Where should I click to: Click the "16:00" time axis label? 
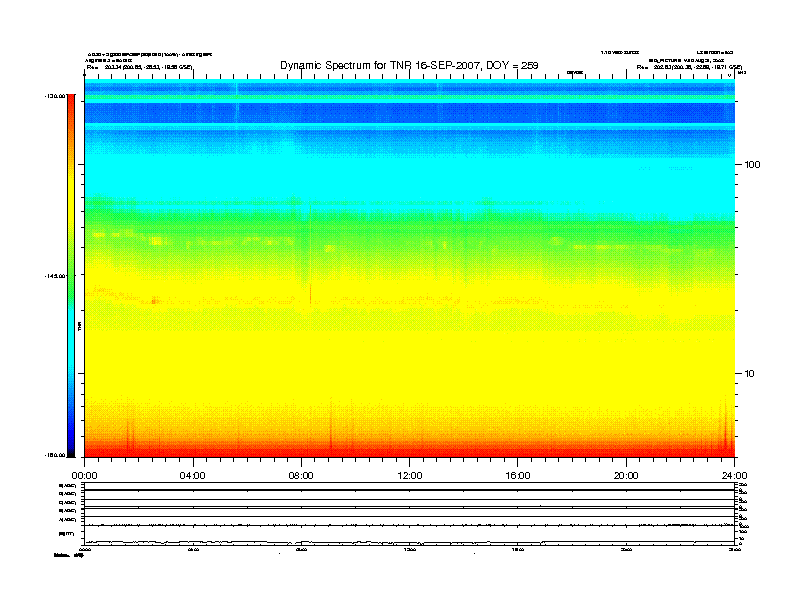tap(518, 476)
